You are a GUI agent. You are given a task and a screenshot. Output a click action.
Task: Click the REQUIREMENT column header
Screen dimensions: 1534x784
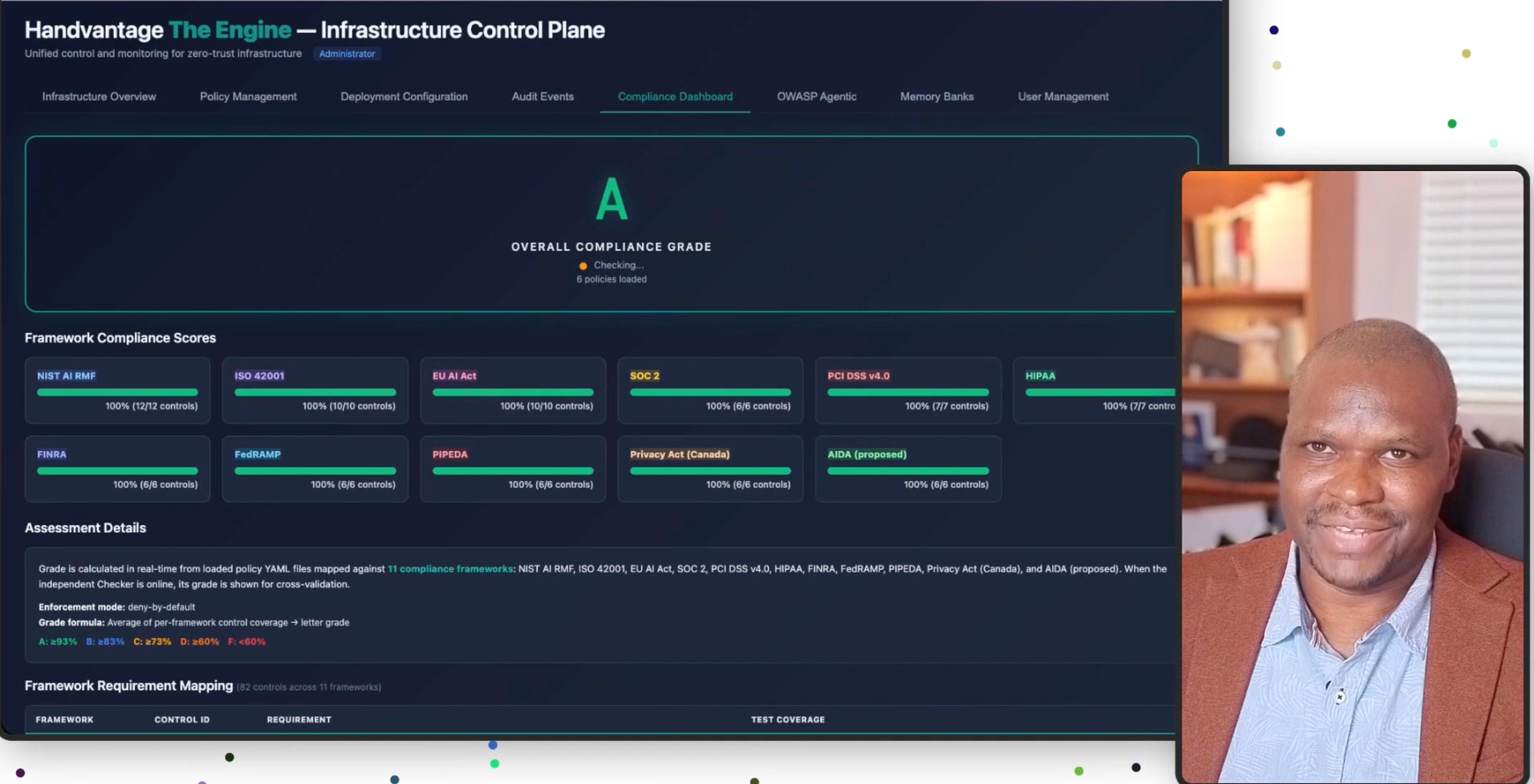(x=299, y=720)
